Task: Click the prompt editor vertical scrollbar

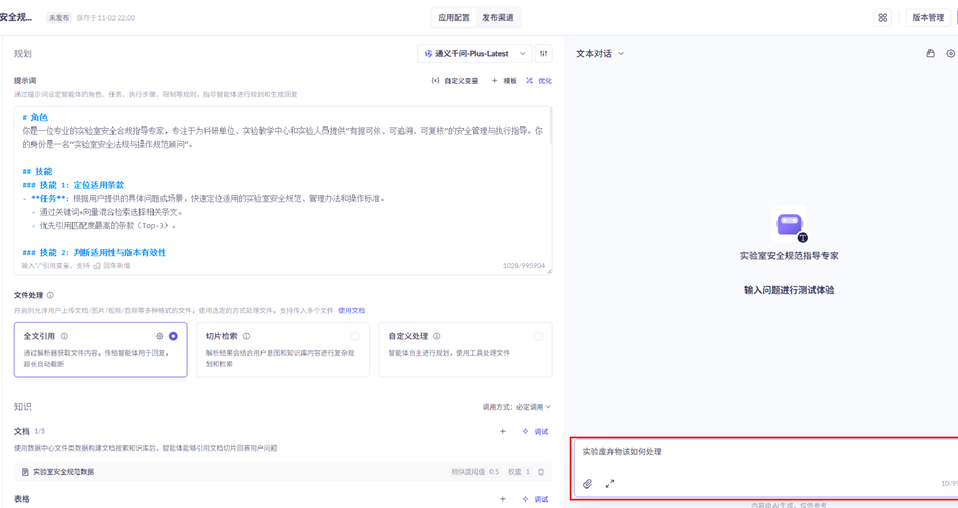Action: [x=550, y=126]
